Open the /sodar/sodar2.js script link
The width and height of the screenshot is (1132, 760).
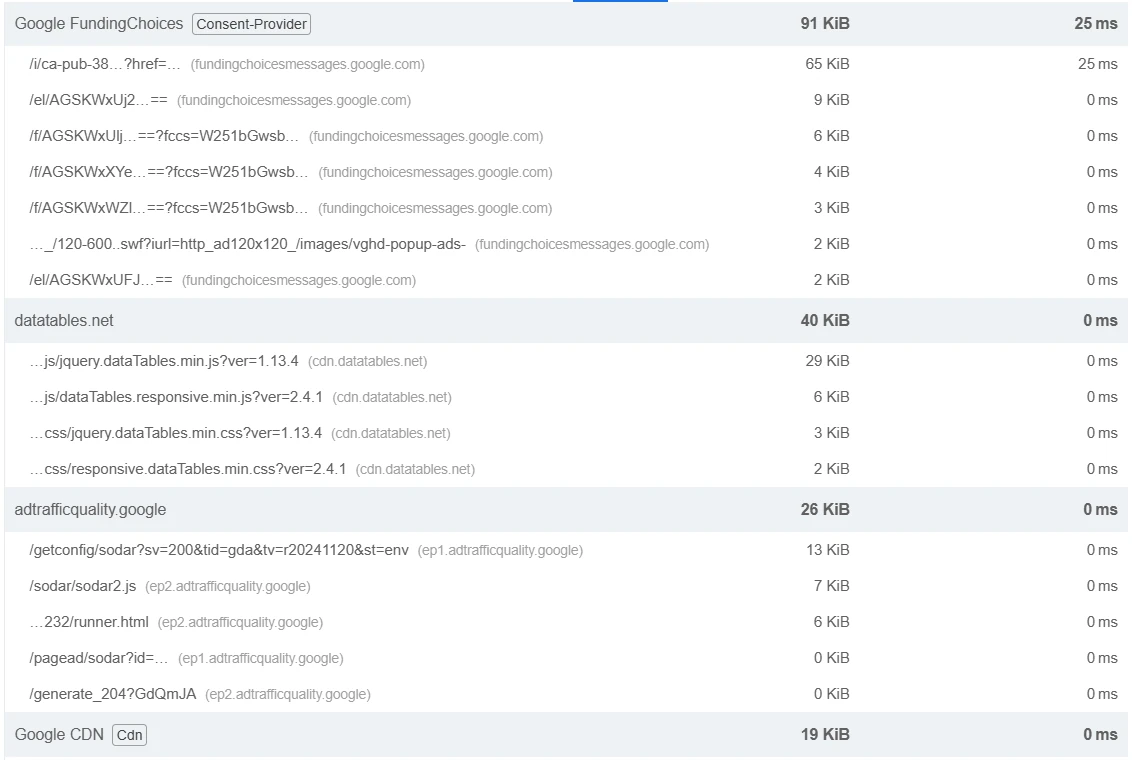click(x=82, y=586)
